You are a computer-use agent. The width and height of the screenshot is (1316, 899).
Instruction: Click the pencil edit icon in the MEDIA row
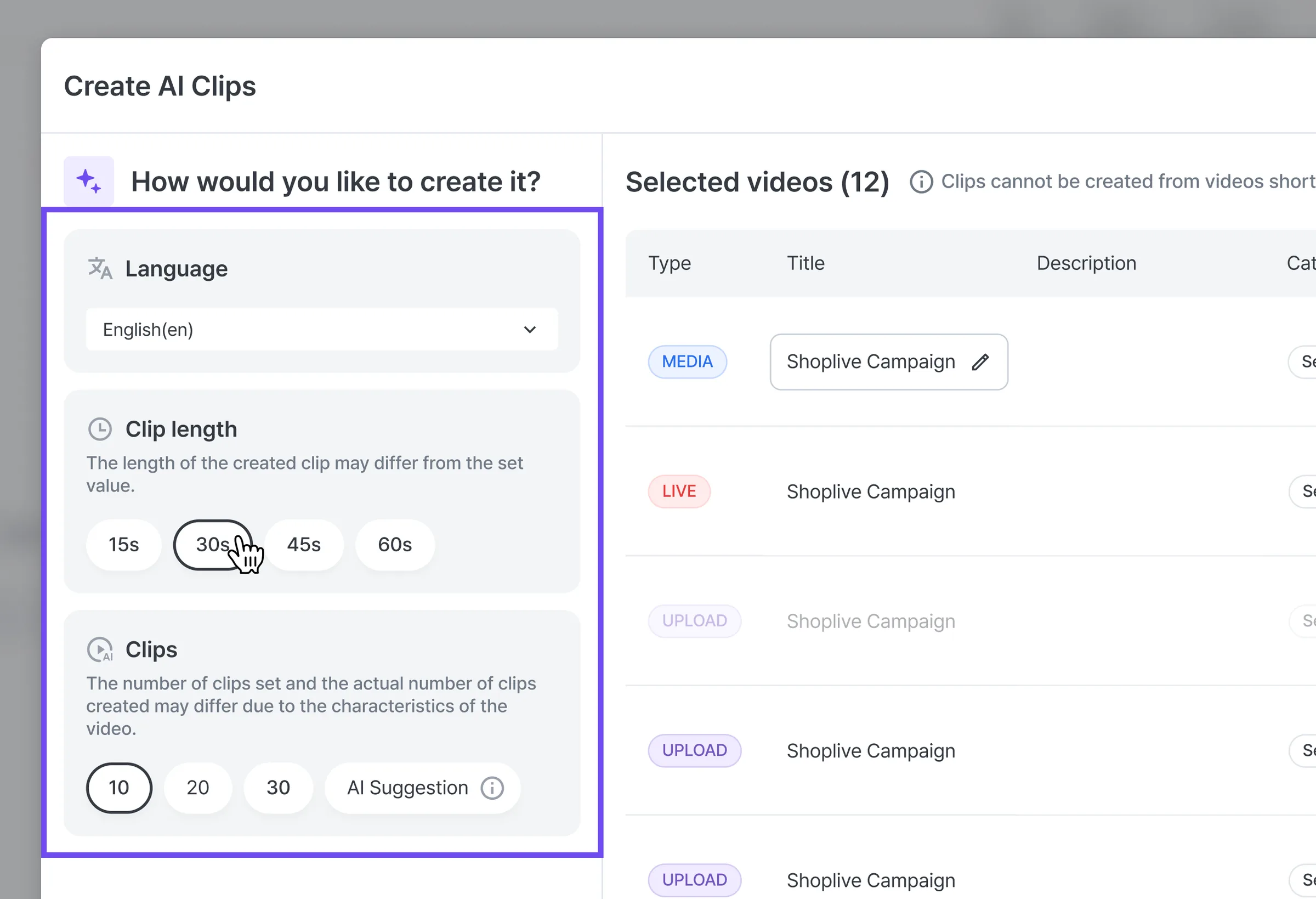pos(981,362)
